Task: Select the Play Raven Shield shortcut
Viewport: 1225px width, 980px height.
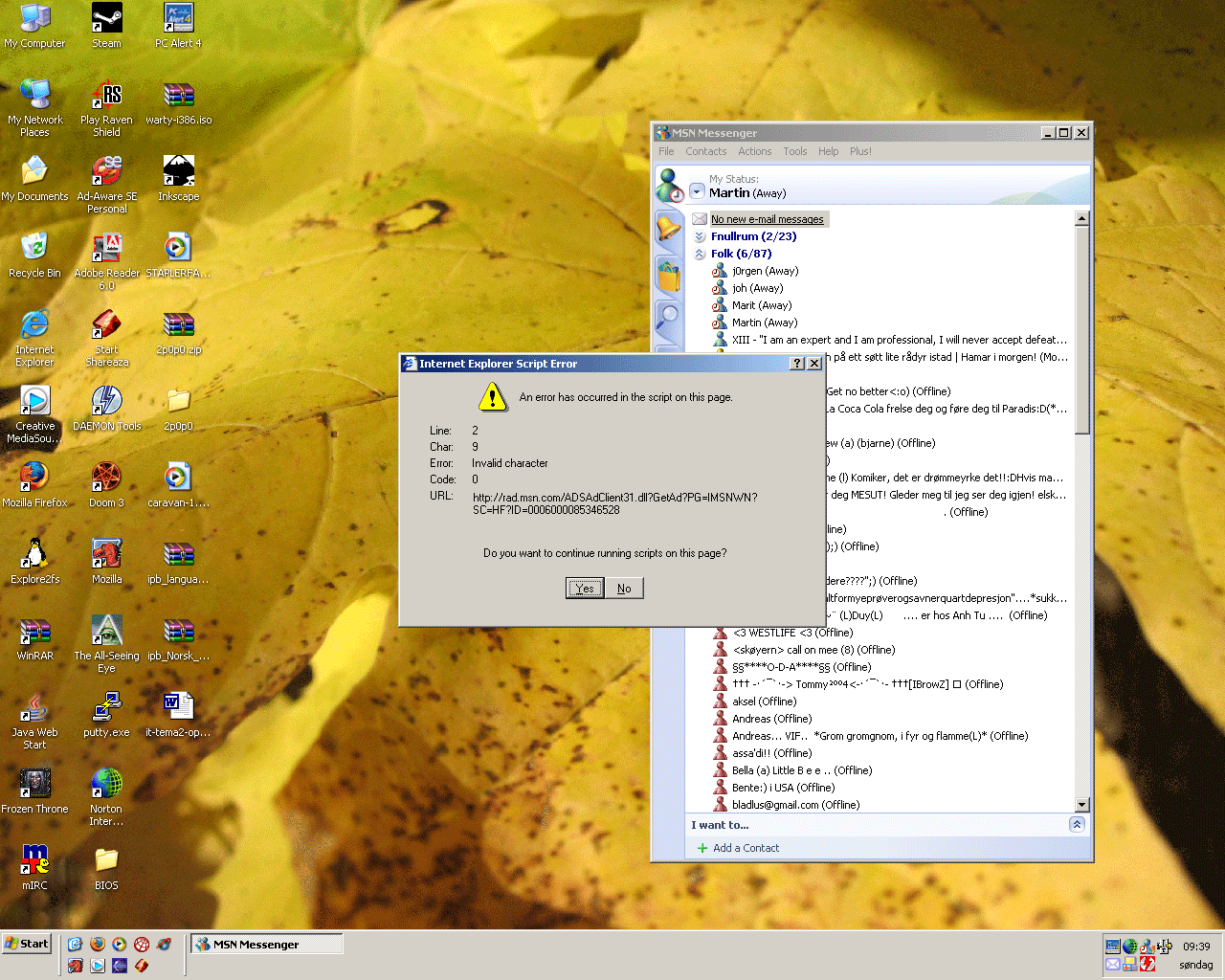Action: [106, 108]
